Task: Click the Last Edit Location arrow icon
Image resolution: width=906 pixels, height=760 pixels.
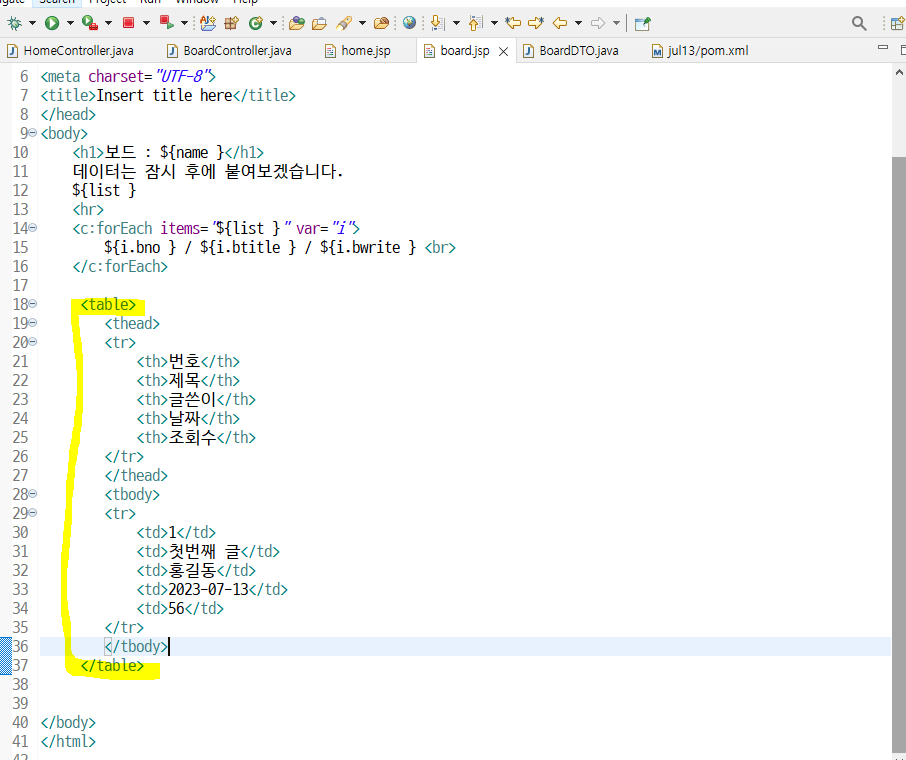Action: [513, 23]
